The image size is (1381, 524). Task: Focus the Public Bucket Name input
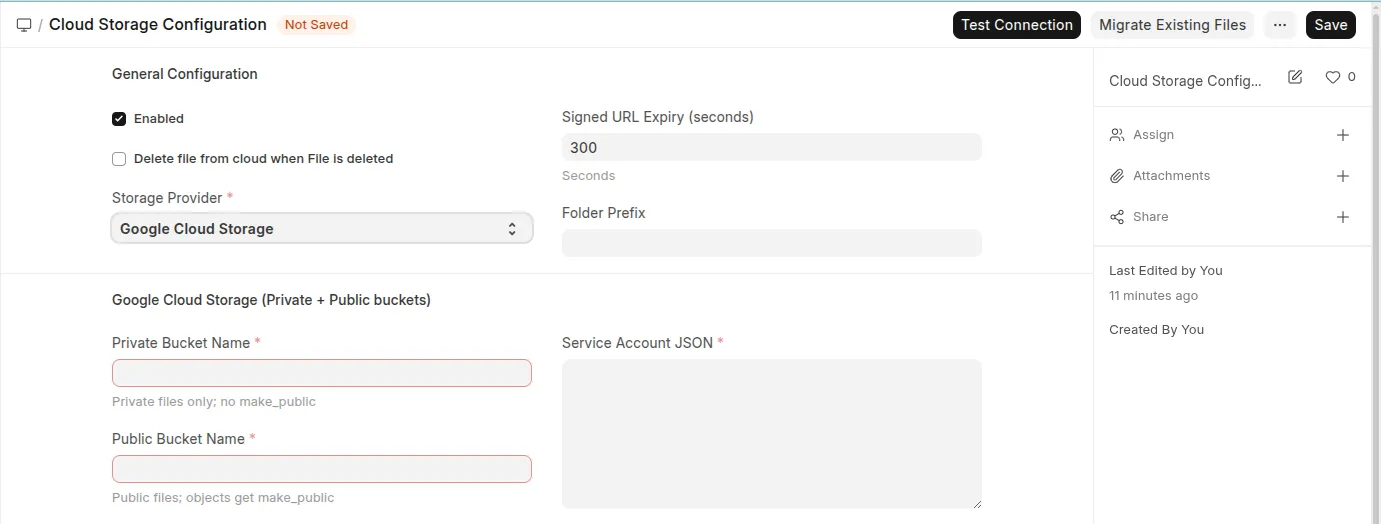(x=321, y=469)
